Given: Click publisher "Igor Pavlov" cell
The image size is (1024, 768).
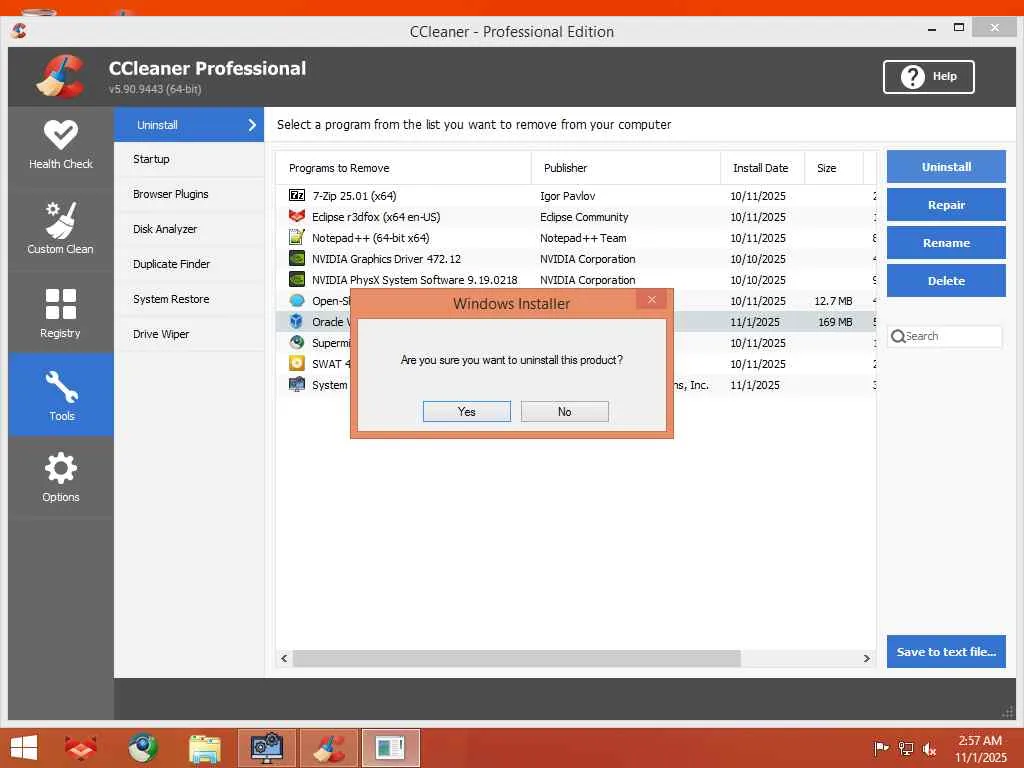Looking at the screenshot, I should (x=568, y=196).
